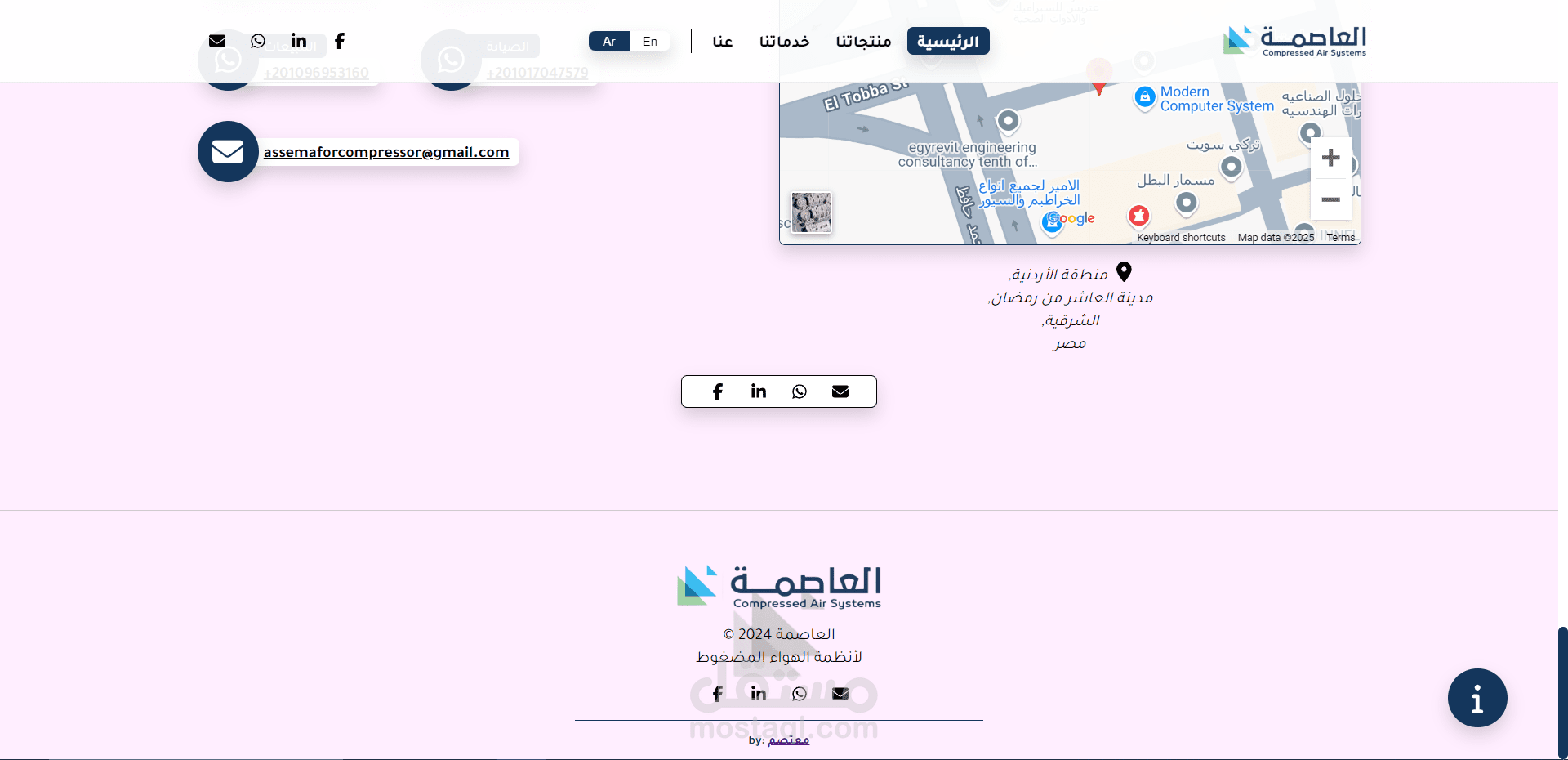Click the assemaforcompressor@gmail.com email link
This screenshot has width=1568, height=760.
point(386,152)
